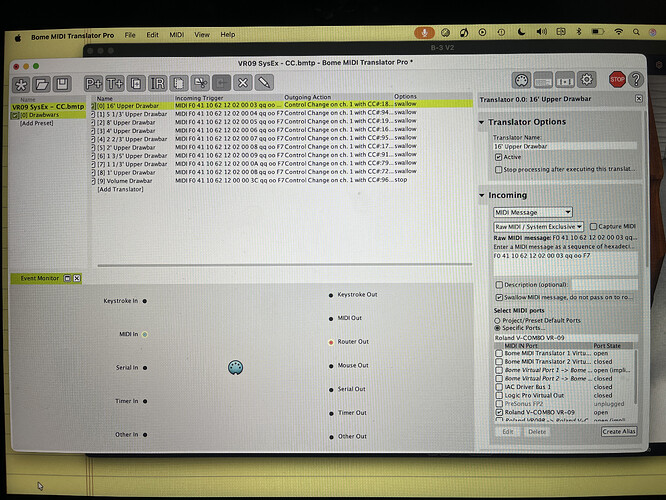
Task: Open settings with the gear icon
Action: click(x=587, y=79)
